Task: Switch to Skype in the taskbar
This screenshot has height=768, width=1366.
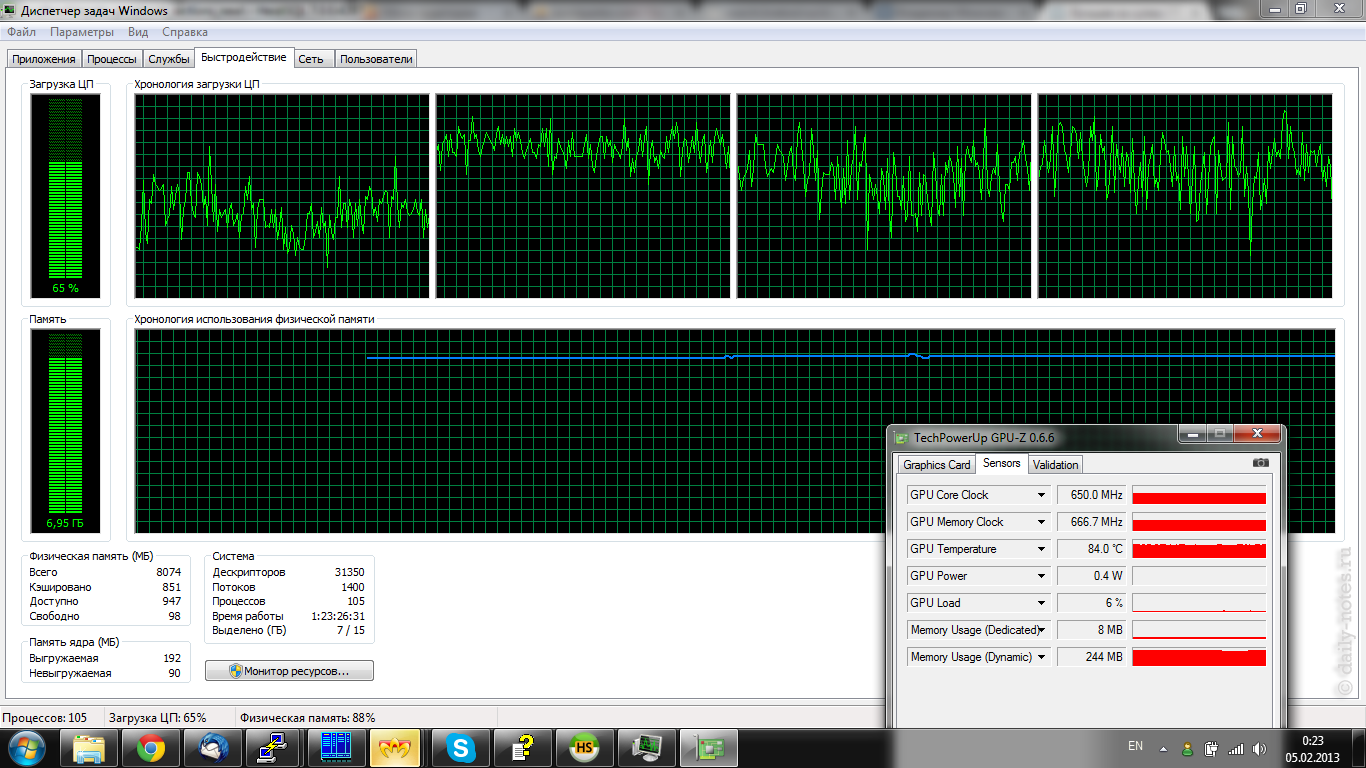Action: [461, 748]
